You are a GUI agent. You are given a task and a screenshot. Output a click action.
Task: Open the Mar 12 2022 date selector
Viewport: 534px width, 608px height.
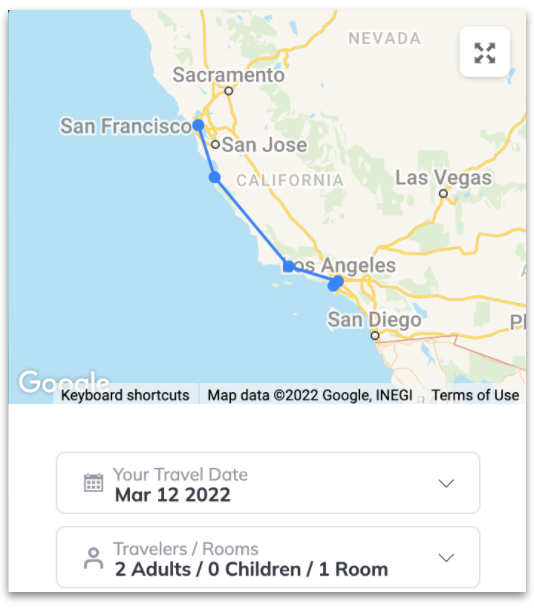tap(268, 483)
